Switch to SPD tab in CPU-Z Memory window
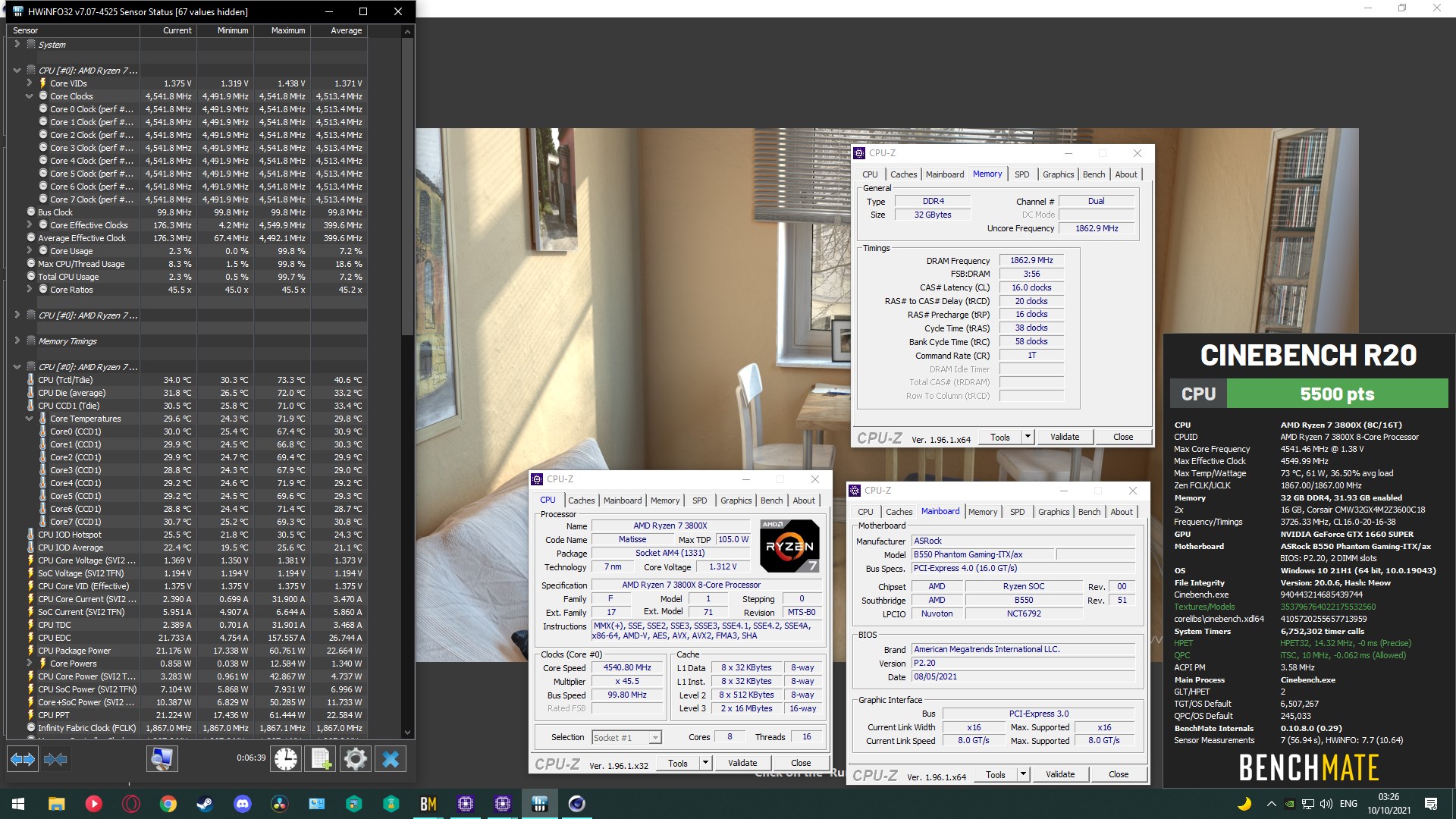 point(1022,174)
